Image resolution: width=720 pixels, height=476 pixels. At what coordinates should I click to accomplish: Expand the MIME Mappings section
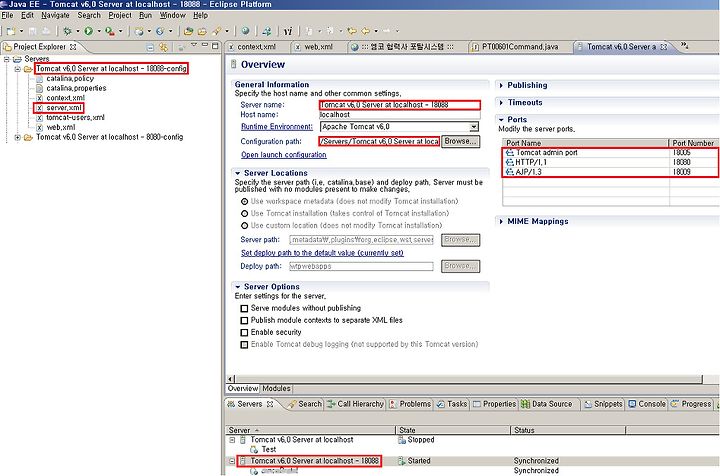[x=501, y=221]
